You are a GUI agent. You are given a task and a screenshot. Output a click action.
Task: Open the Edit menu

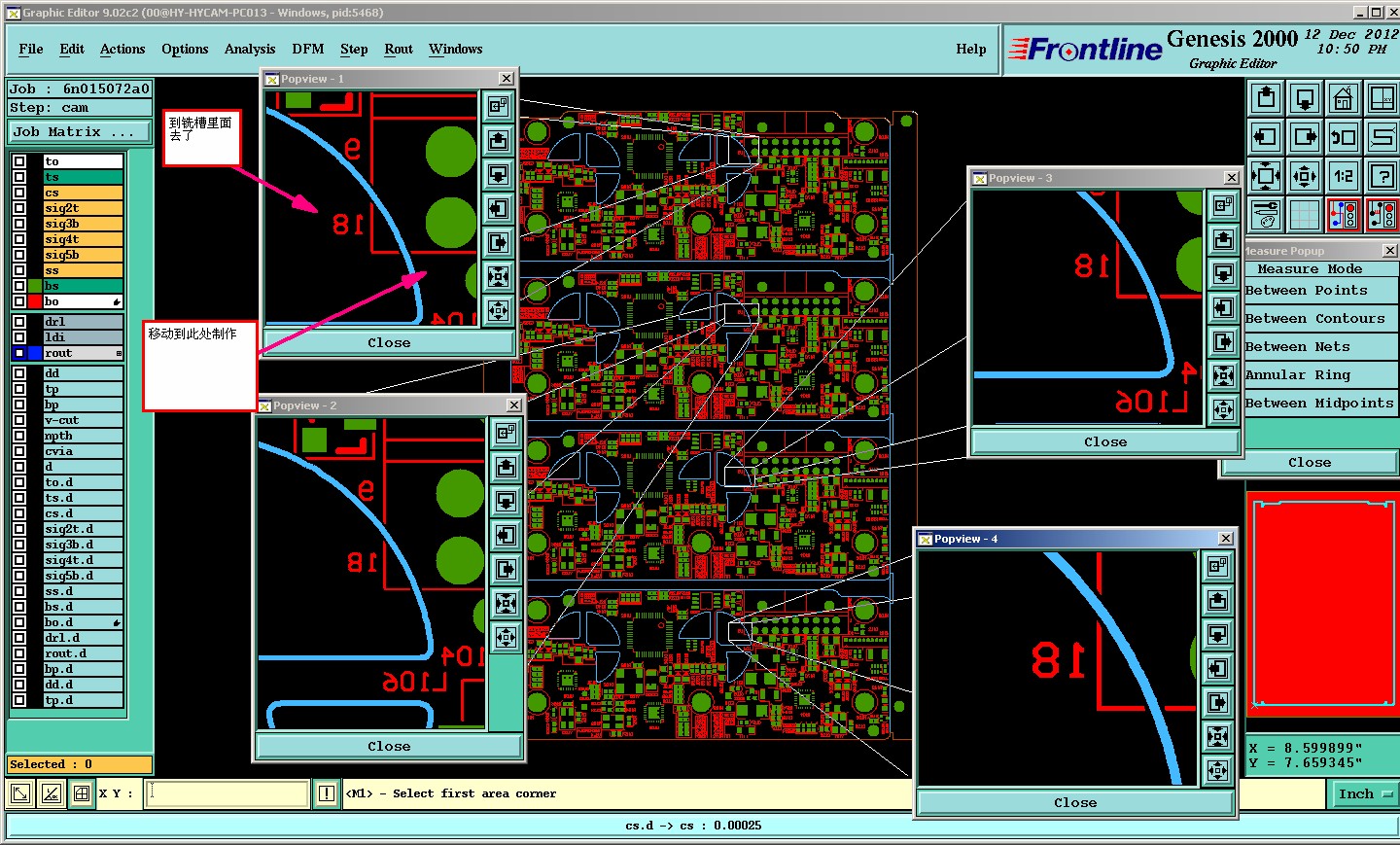coord(72,49)
